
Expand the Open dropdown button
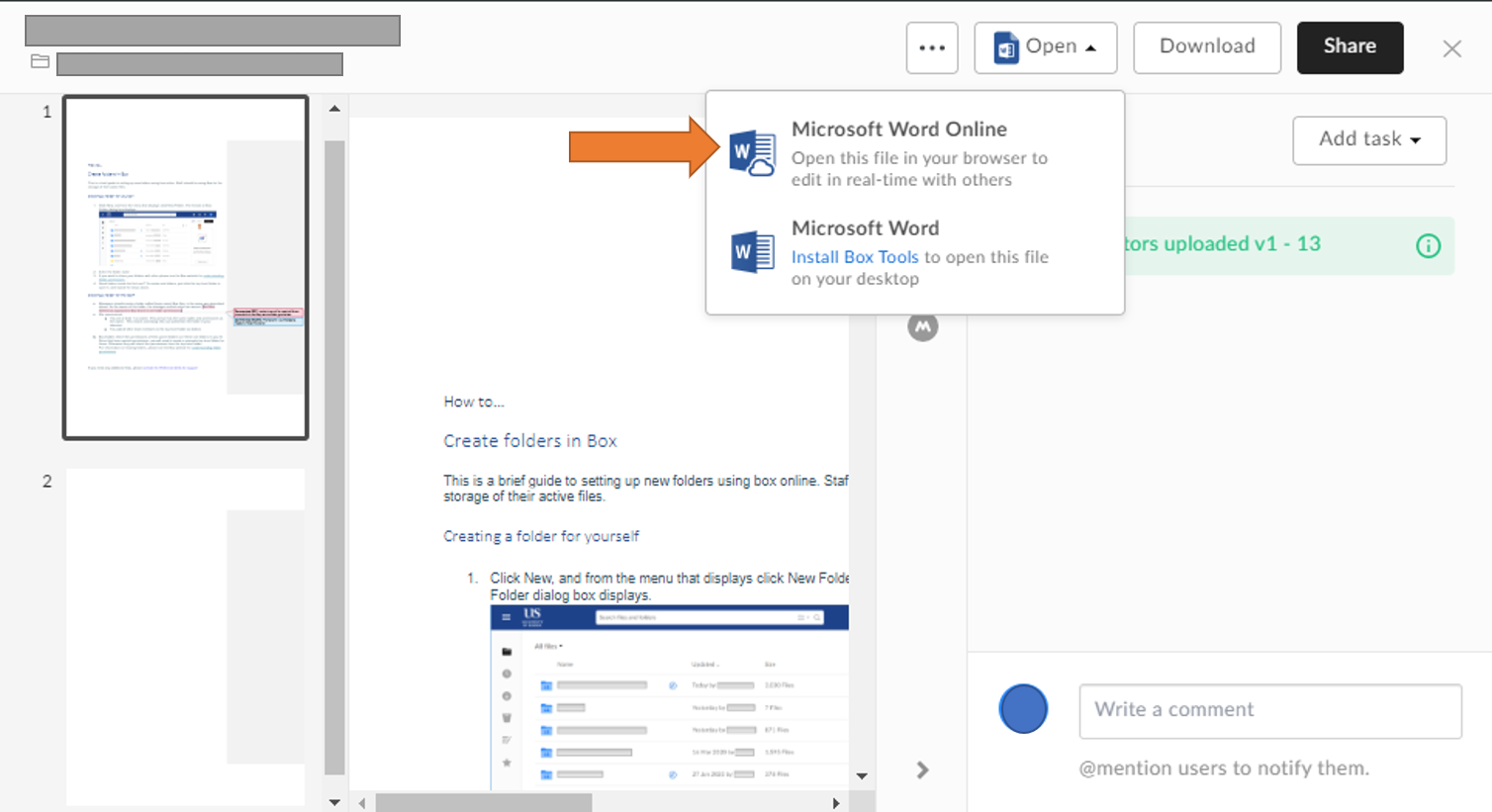pos(1046,47)
